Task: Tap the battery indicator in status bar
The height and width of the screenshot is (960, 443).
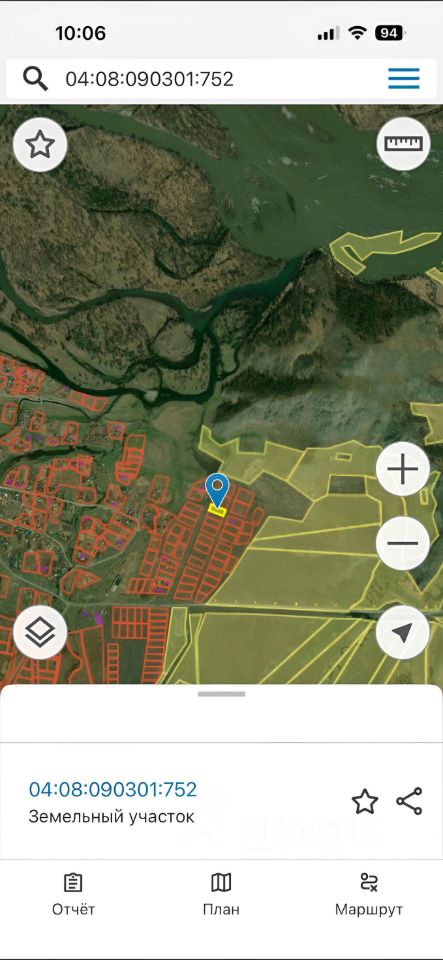Action: [390, 33]
